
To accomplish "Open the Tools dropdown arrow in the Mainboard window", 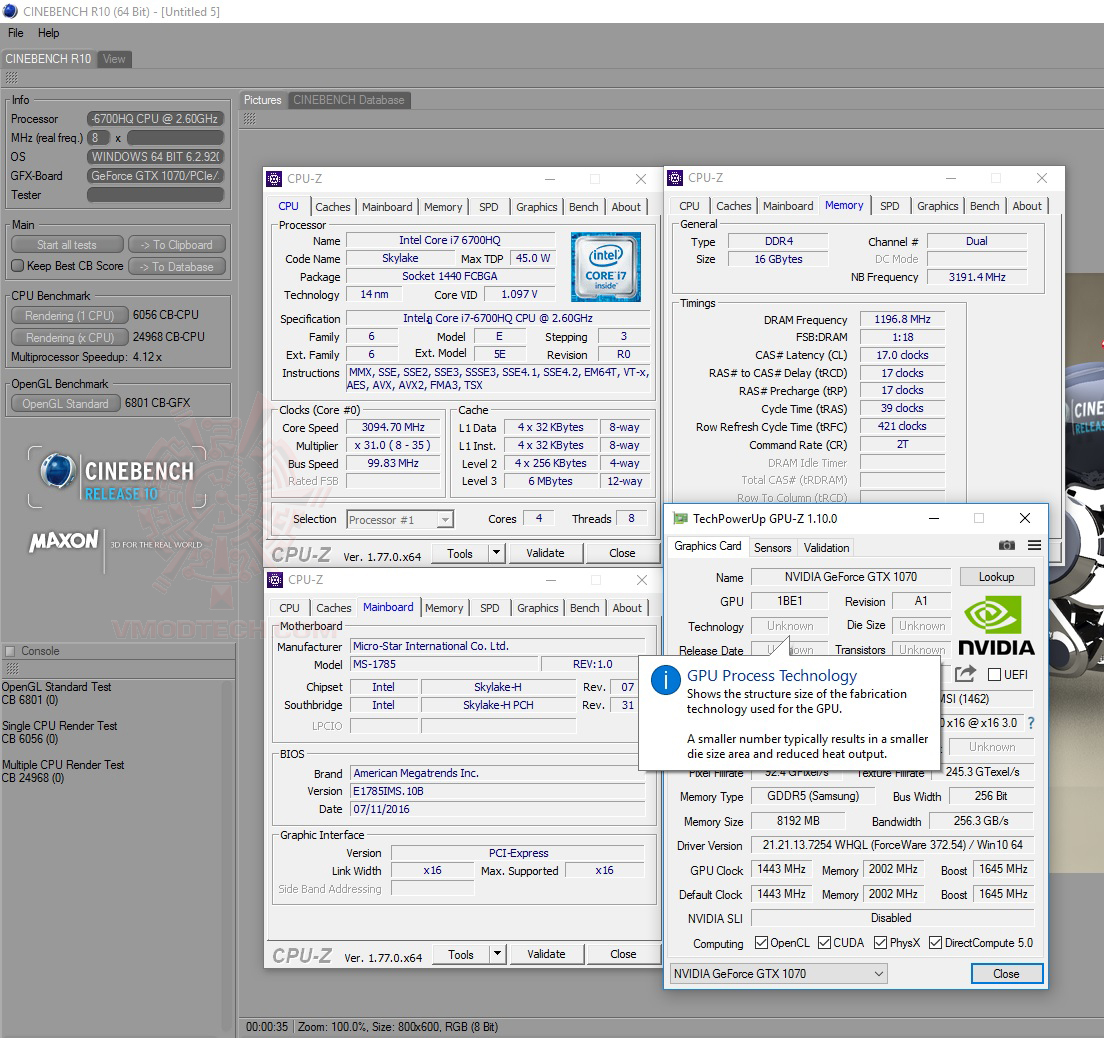I will [497, 954].
